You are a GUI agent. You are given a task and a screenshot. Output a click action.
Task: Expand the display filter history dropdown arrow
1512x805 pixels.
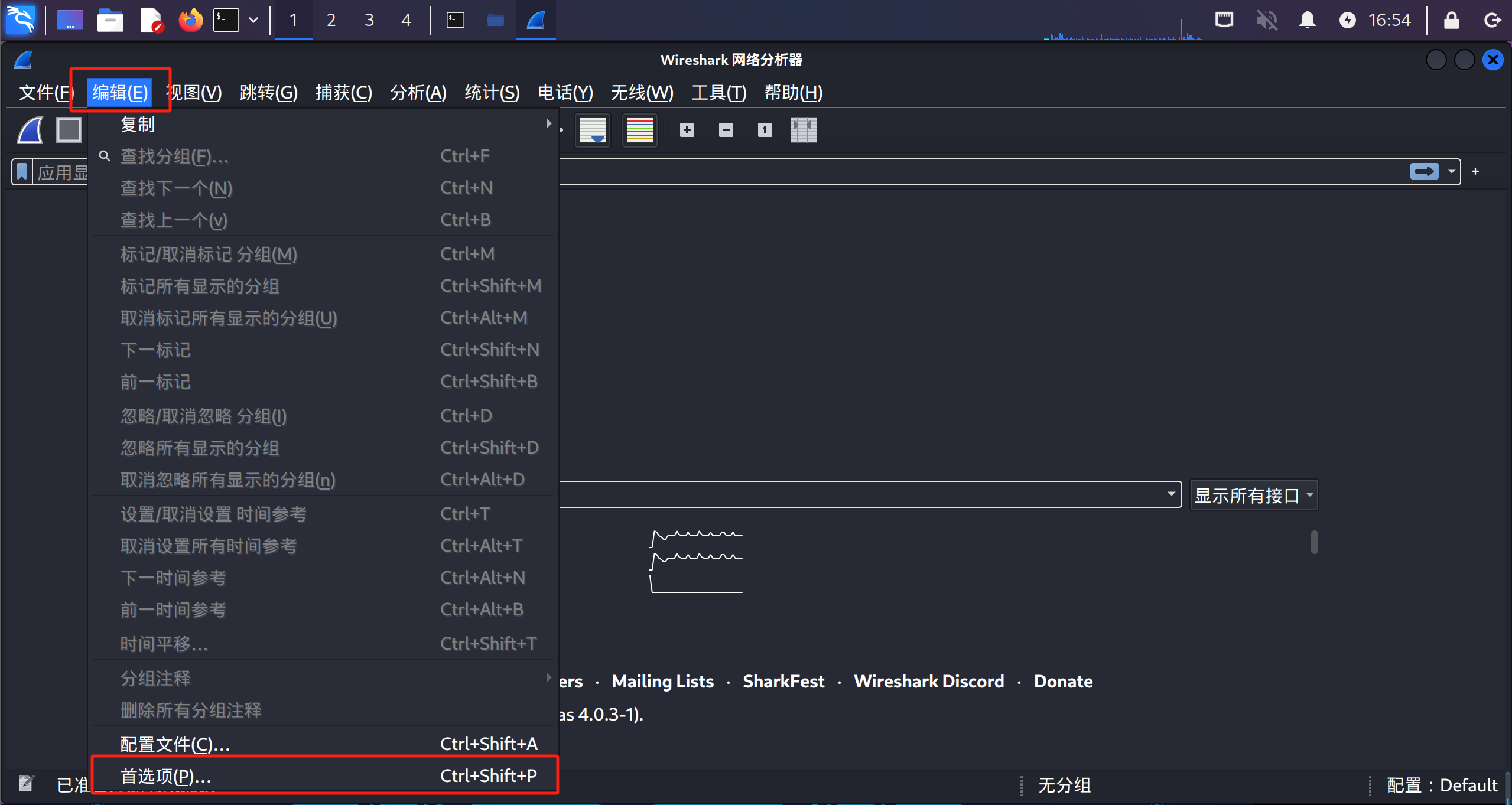click(x=1451, y=171)
